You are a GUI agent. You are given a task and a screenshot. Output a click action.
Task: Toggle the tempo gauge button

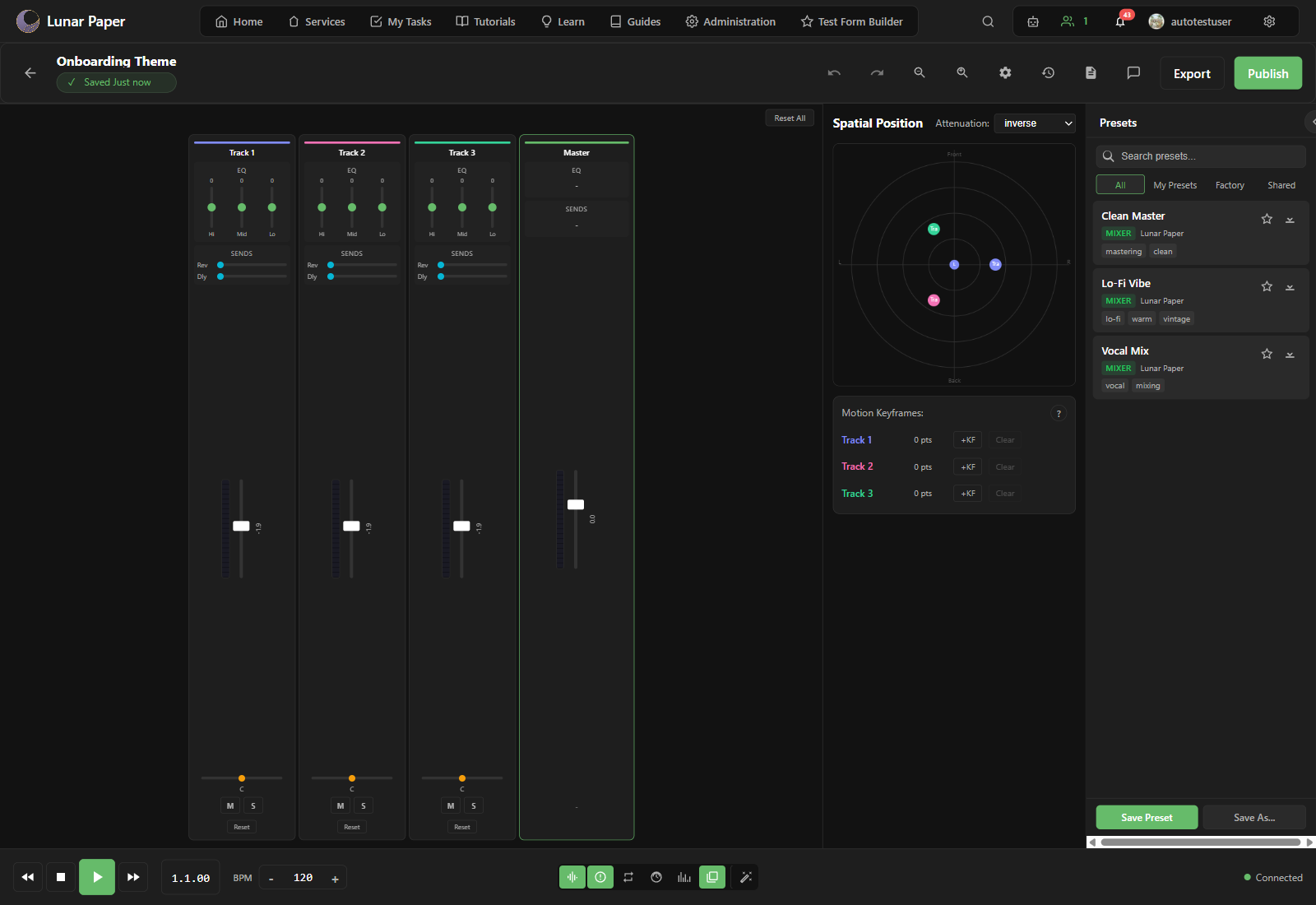pos(656,877)
